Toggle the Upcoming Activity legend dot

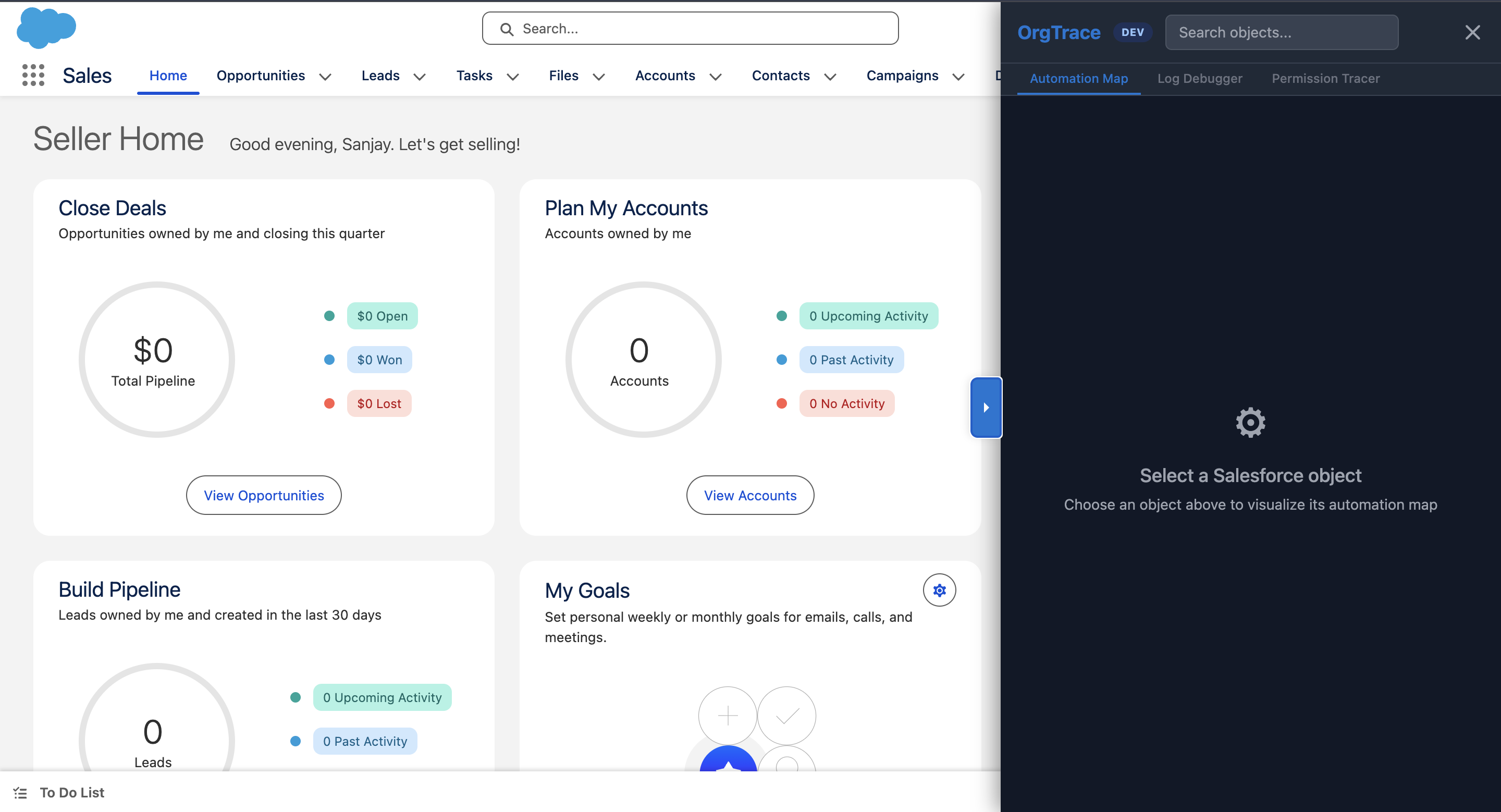pos(781,316)
